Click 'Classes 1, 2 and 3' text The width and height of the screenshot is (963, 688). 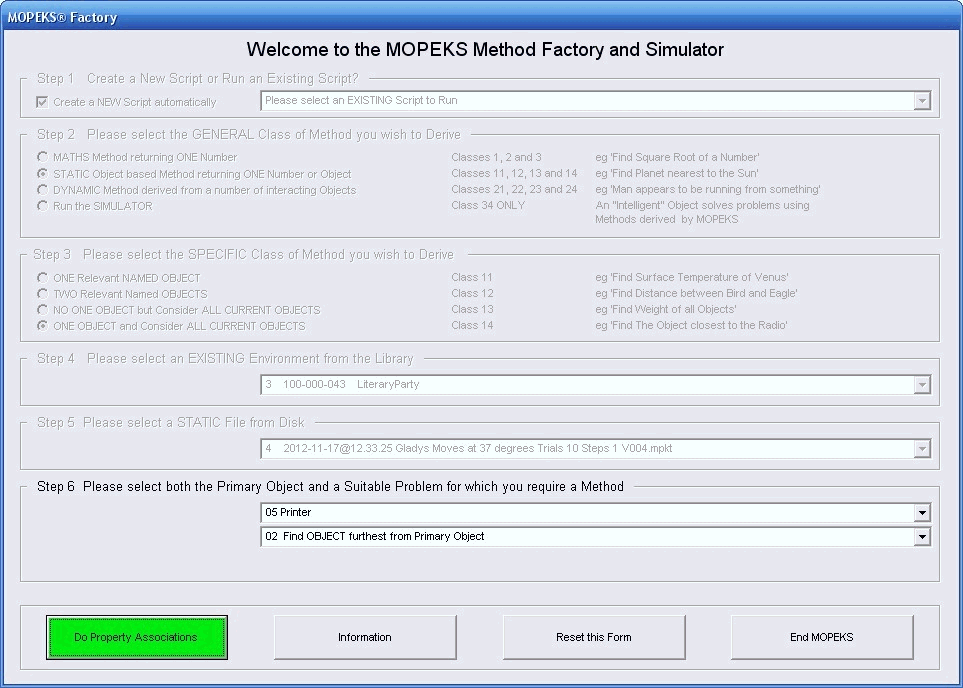tap(496, 157)
